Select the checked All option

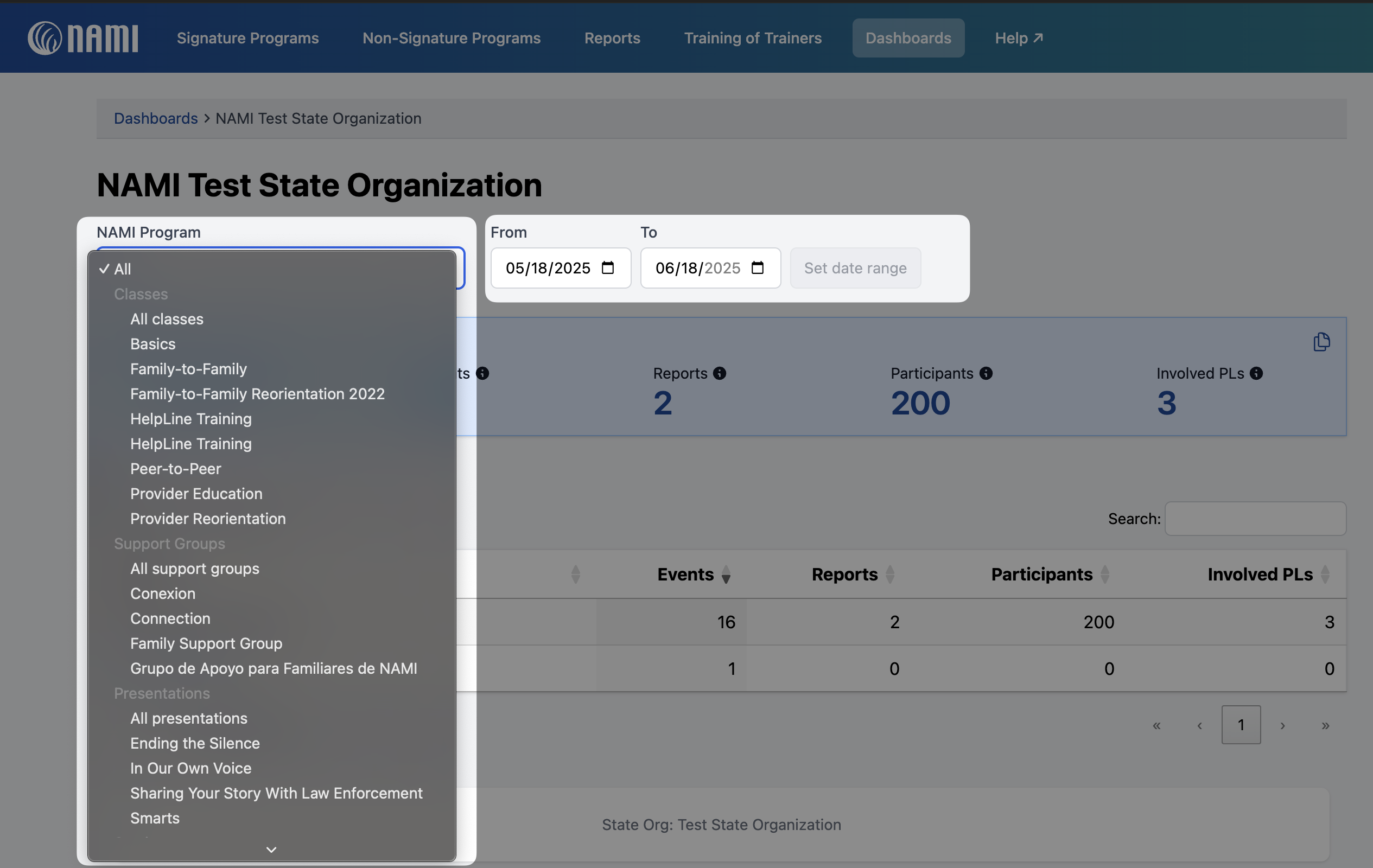pos(271,269)
